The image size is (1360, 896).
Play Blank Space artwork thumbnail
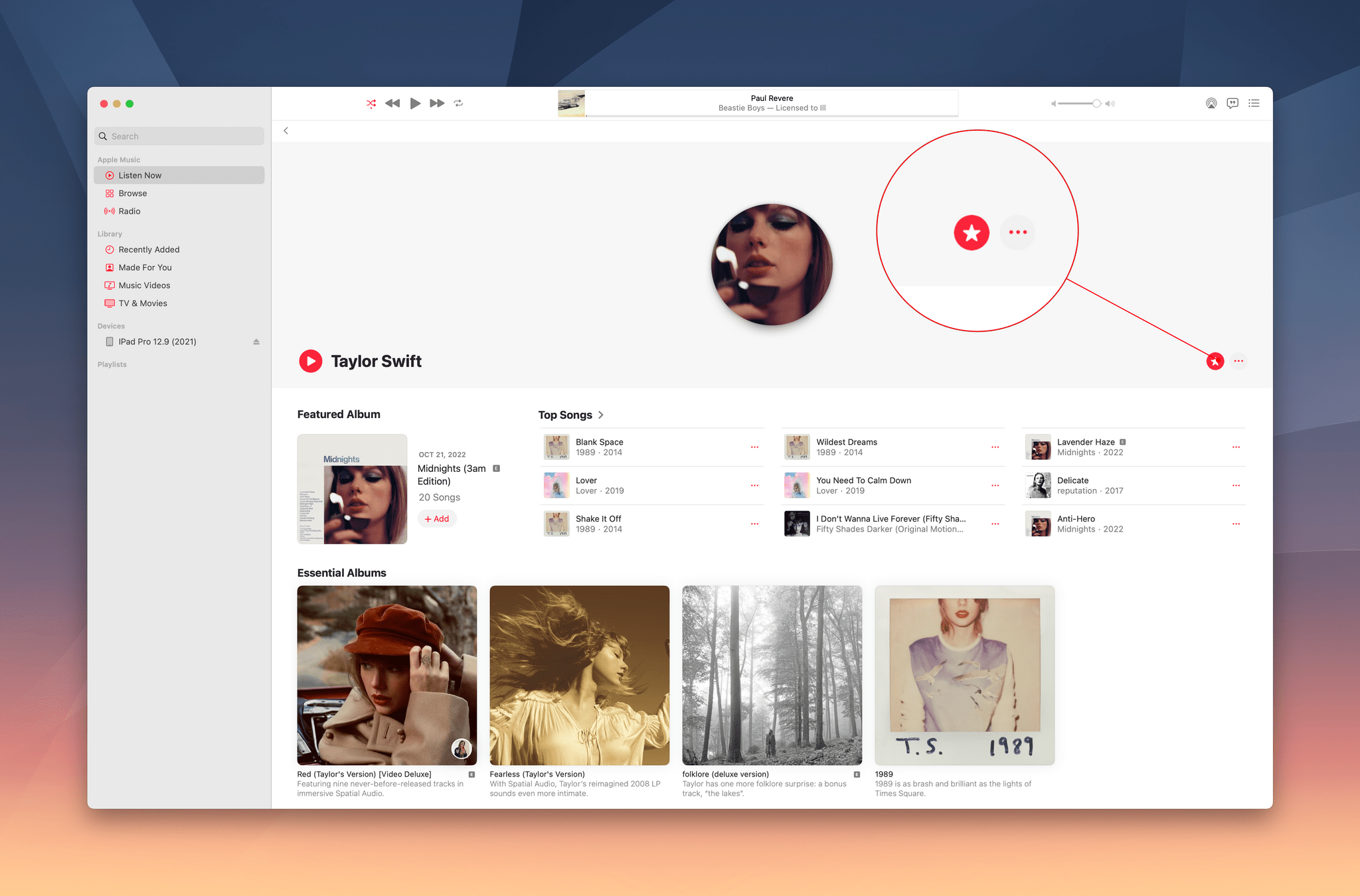click(x=556, y=447)
